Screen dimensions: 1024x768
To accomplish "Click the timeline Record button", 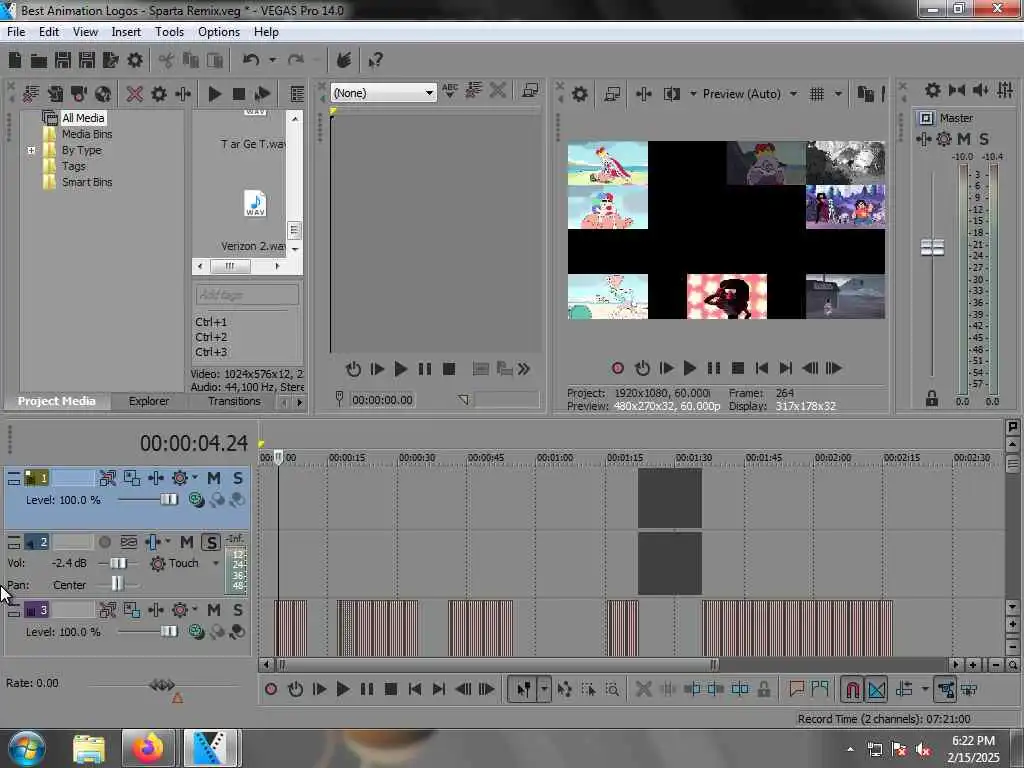I will (271, 689).
